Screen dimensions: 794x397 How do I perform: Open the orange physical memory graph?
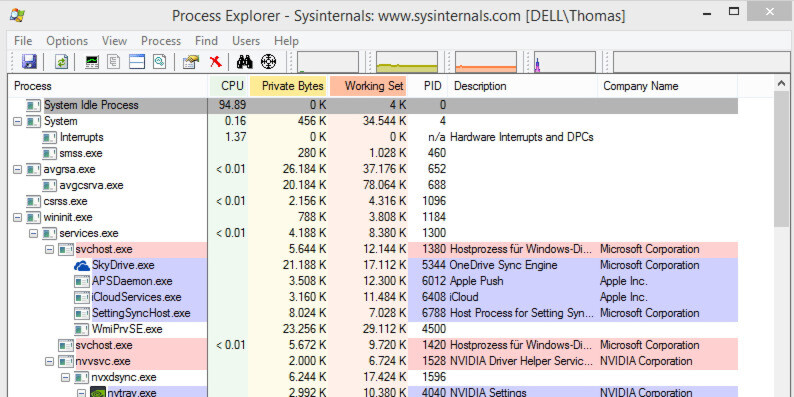pos(486,62)
